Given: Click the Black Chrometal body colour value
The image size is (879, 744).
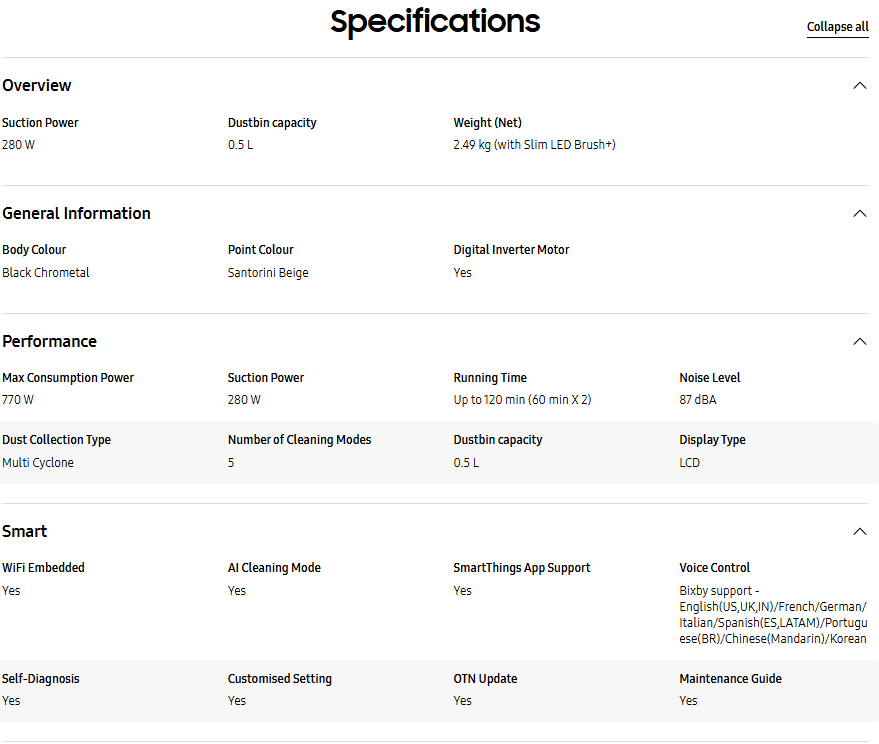Looking at the screenshot, I should click(x=45, y=272).
